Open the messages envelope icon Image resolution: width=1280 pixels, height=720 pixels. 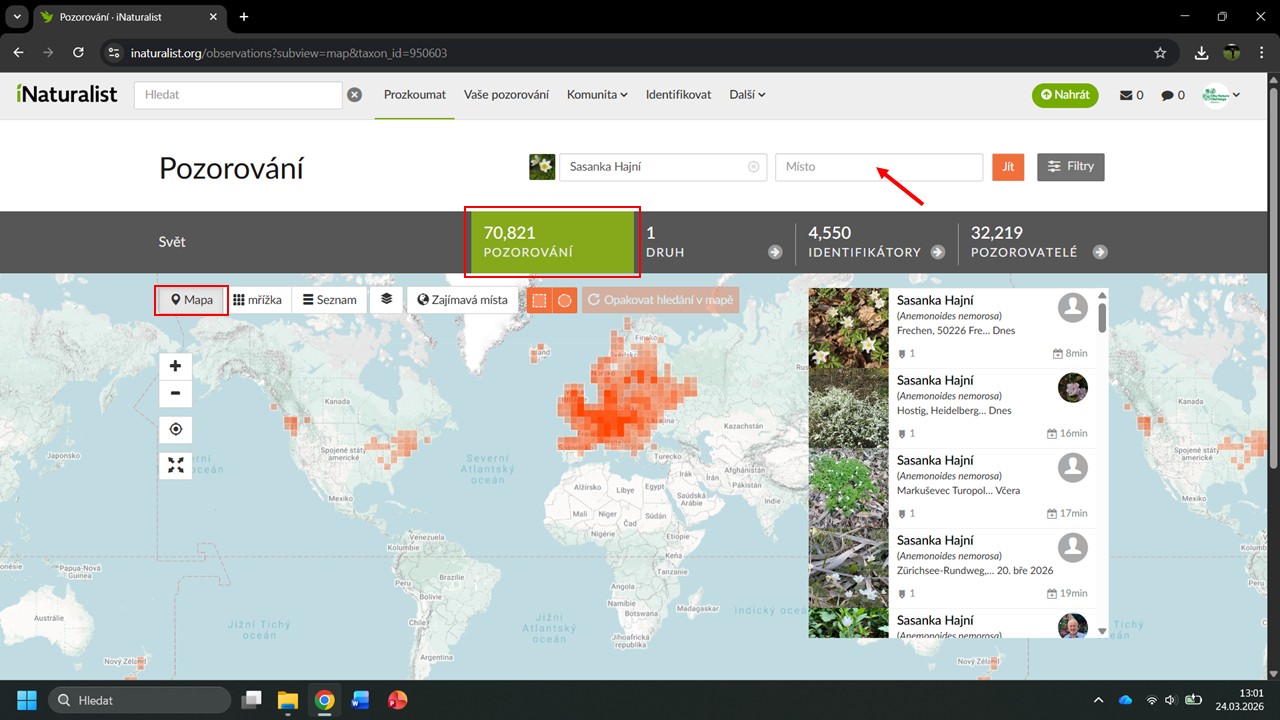click(1131, 95)
